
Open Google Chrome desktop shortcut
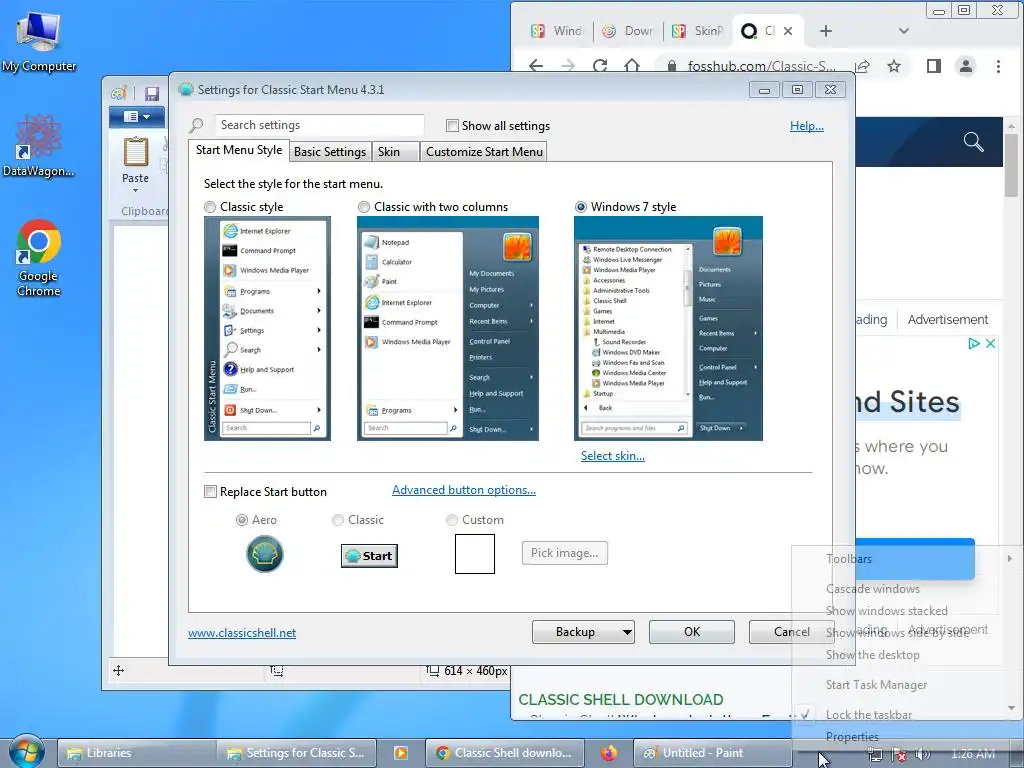38,258
